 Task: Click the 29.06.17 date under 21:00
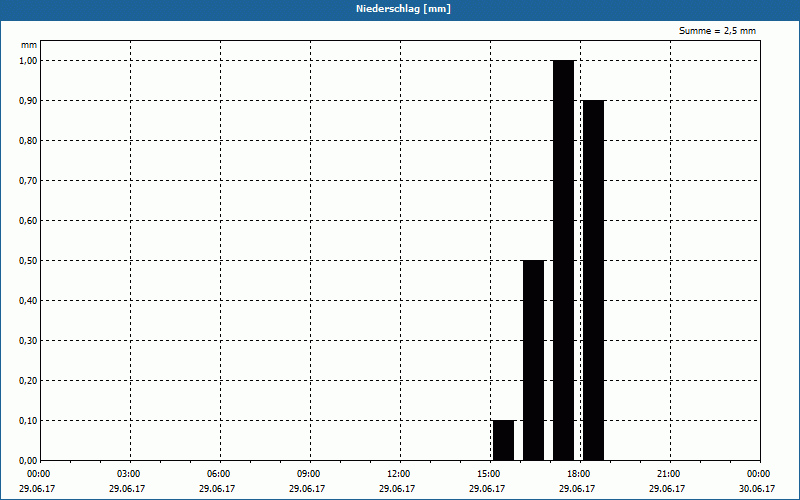[667, 488]
